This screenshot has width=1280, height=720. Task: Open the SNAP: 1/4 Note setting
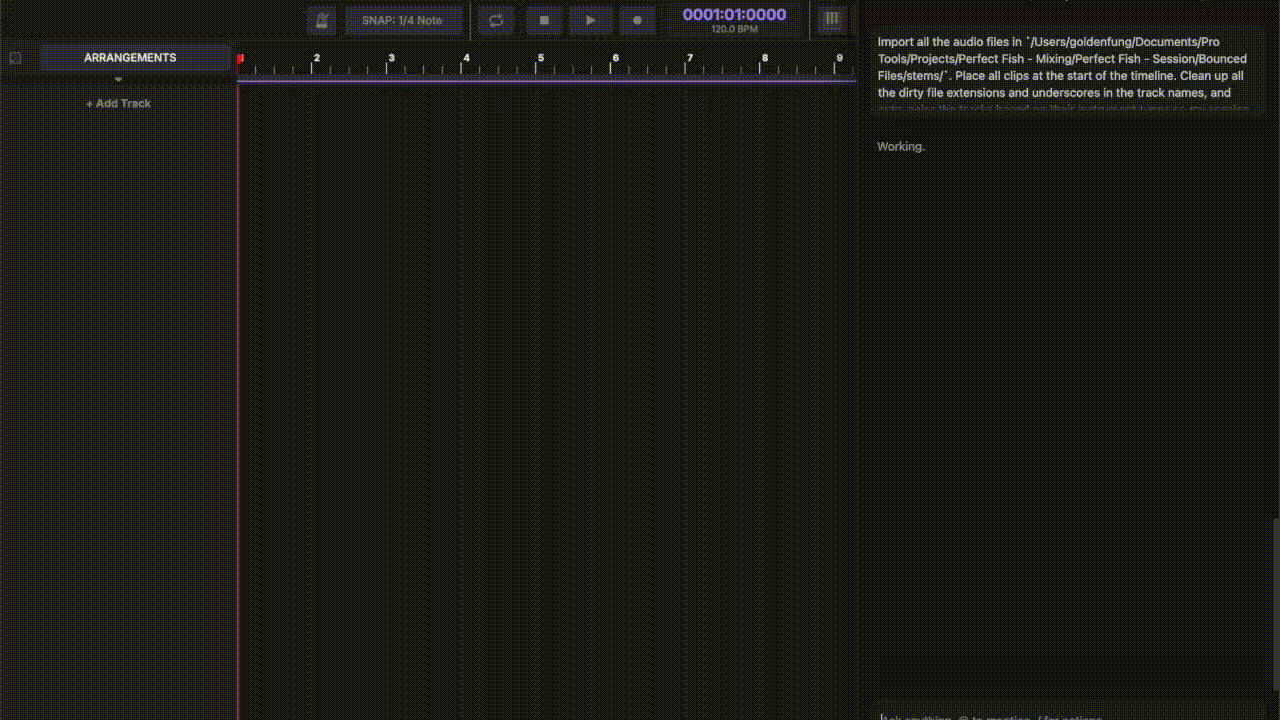[403, 20]
